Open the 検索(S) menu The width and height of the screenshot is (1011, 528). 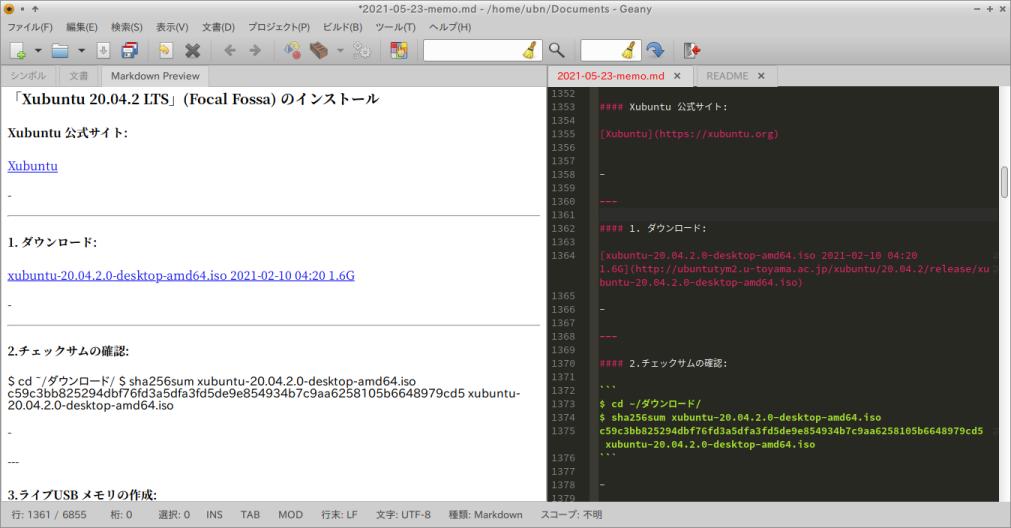pos(126,27)
